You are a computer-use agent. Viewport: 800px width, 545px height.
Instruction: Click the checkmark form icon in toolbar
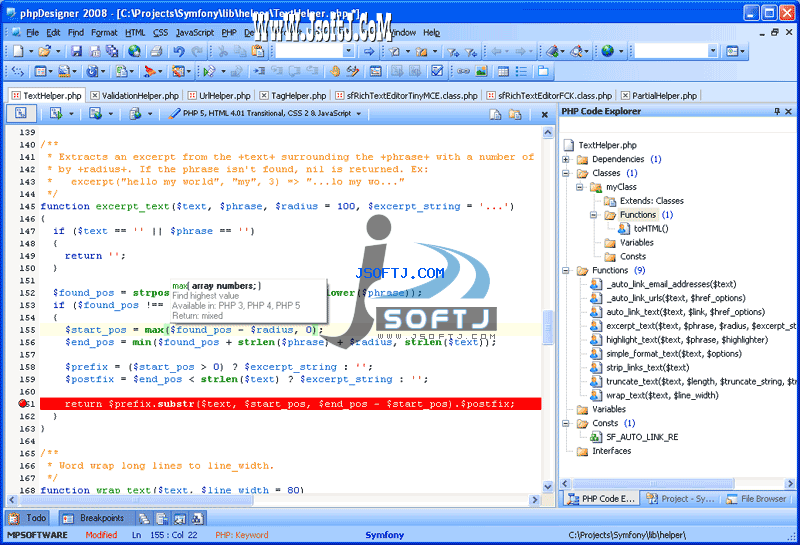(x=437, y=71)
